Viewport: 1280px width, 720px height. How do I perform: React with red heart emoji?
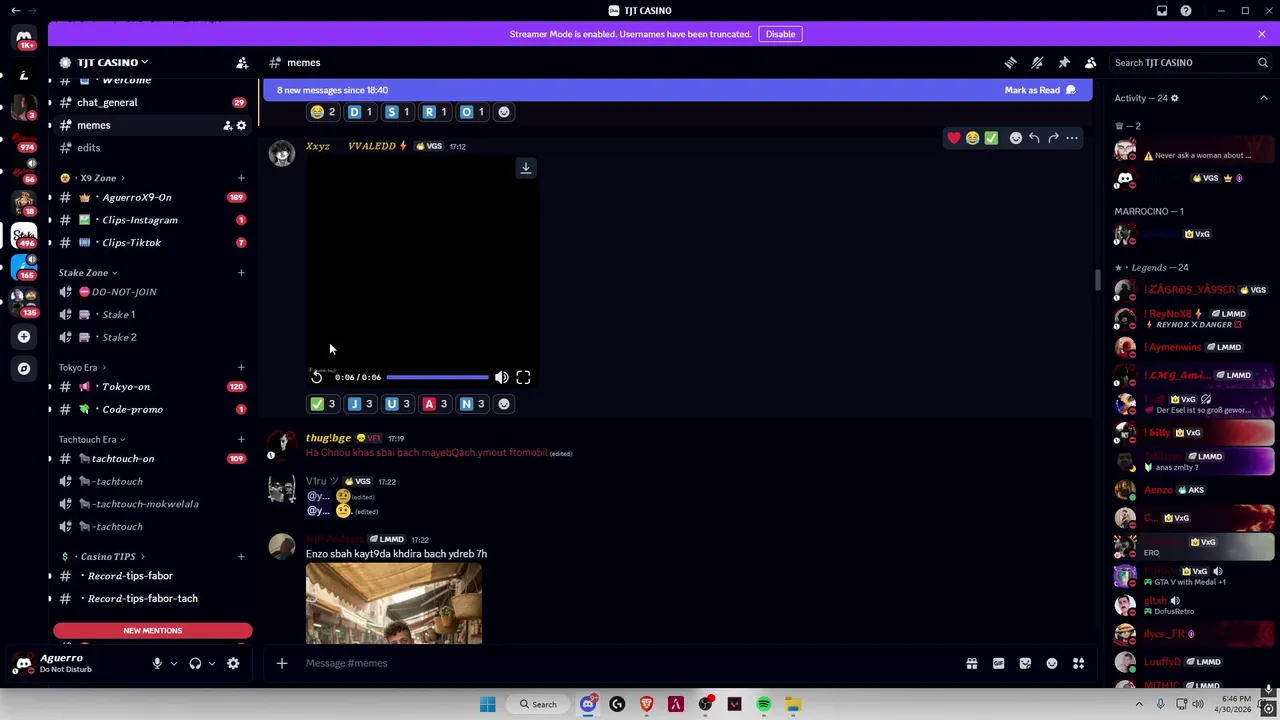[954, 138]
